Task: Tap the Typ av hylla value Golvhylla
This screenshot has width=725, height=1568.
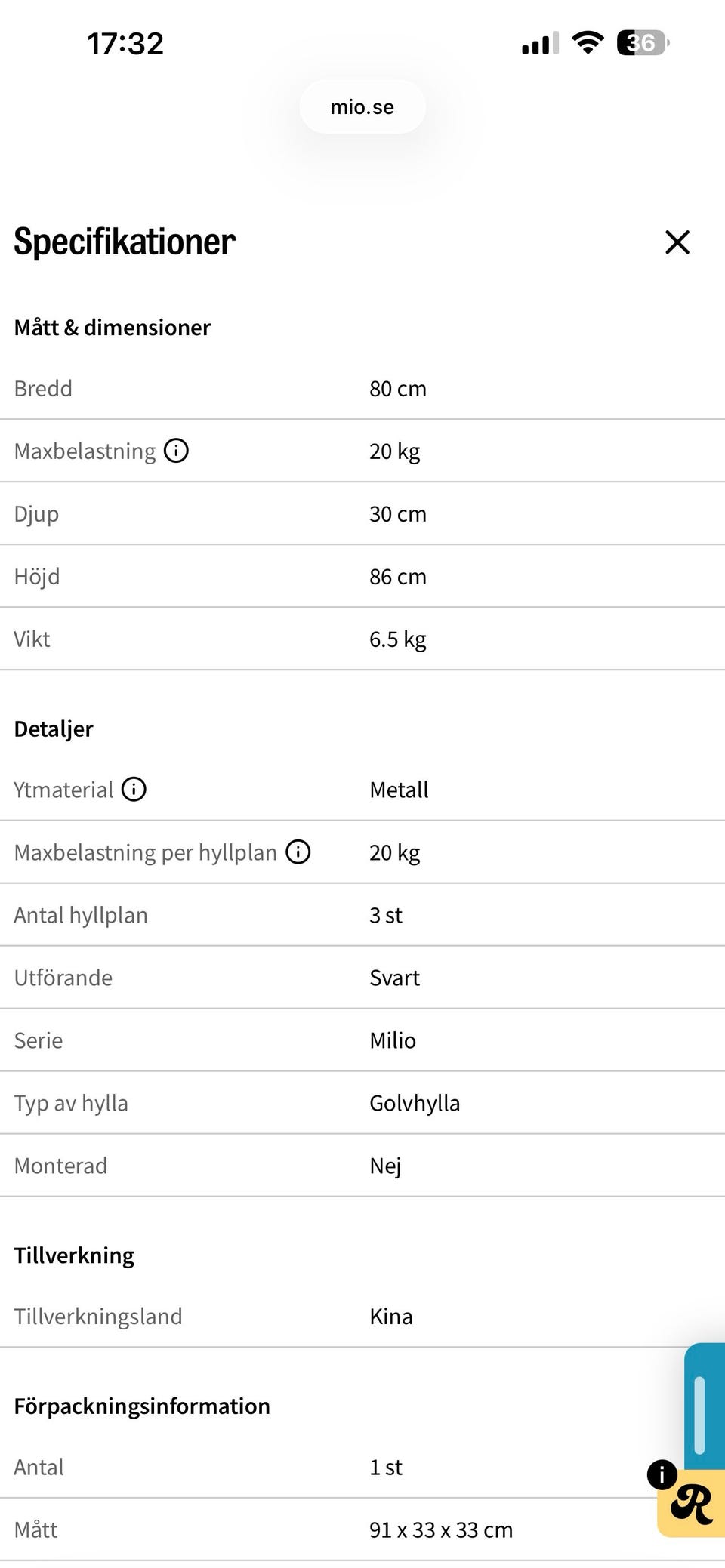Action: pos(415,1103)
